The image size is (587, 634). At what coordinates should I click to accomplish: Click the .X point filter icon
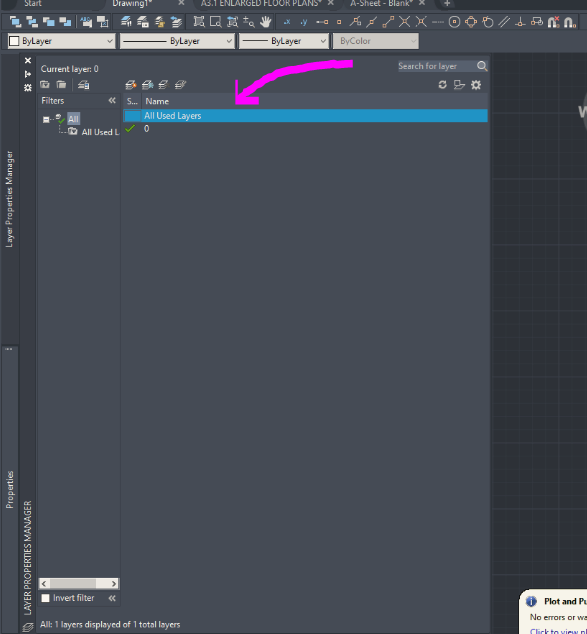pos(287,22)
